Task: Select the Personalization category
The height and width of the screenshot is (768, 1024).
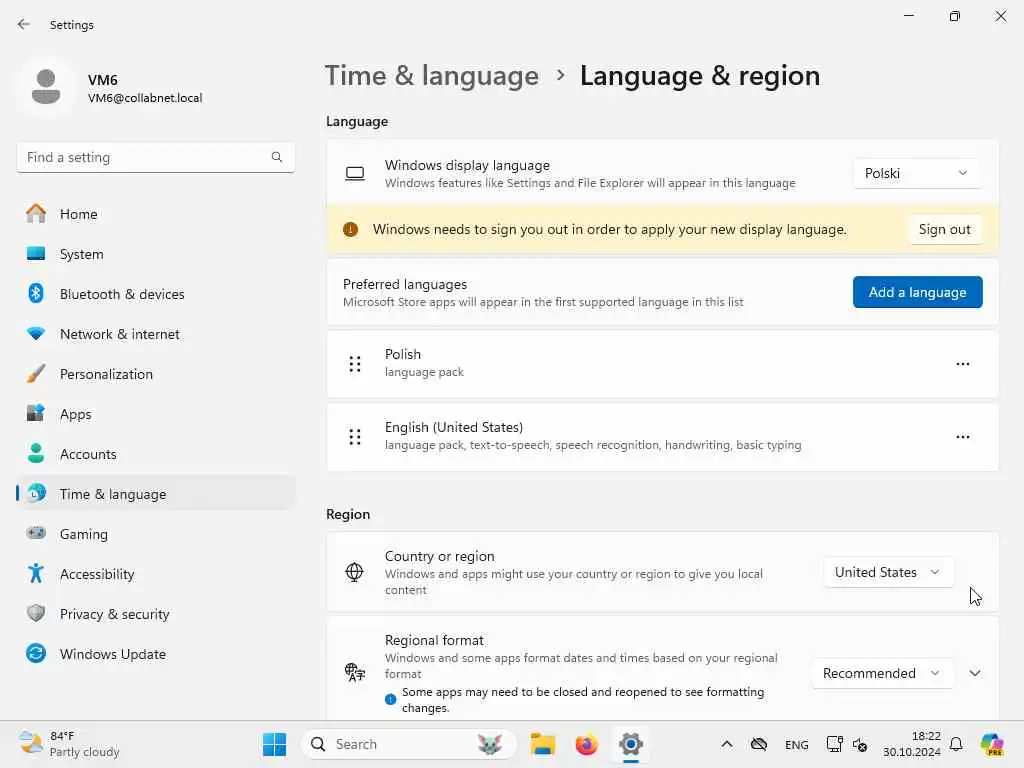Action: 156,374
